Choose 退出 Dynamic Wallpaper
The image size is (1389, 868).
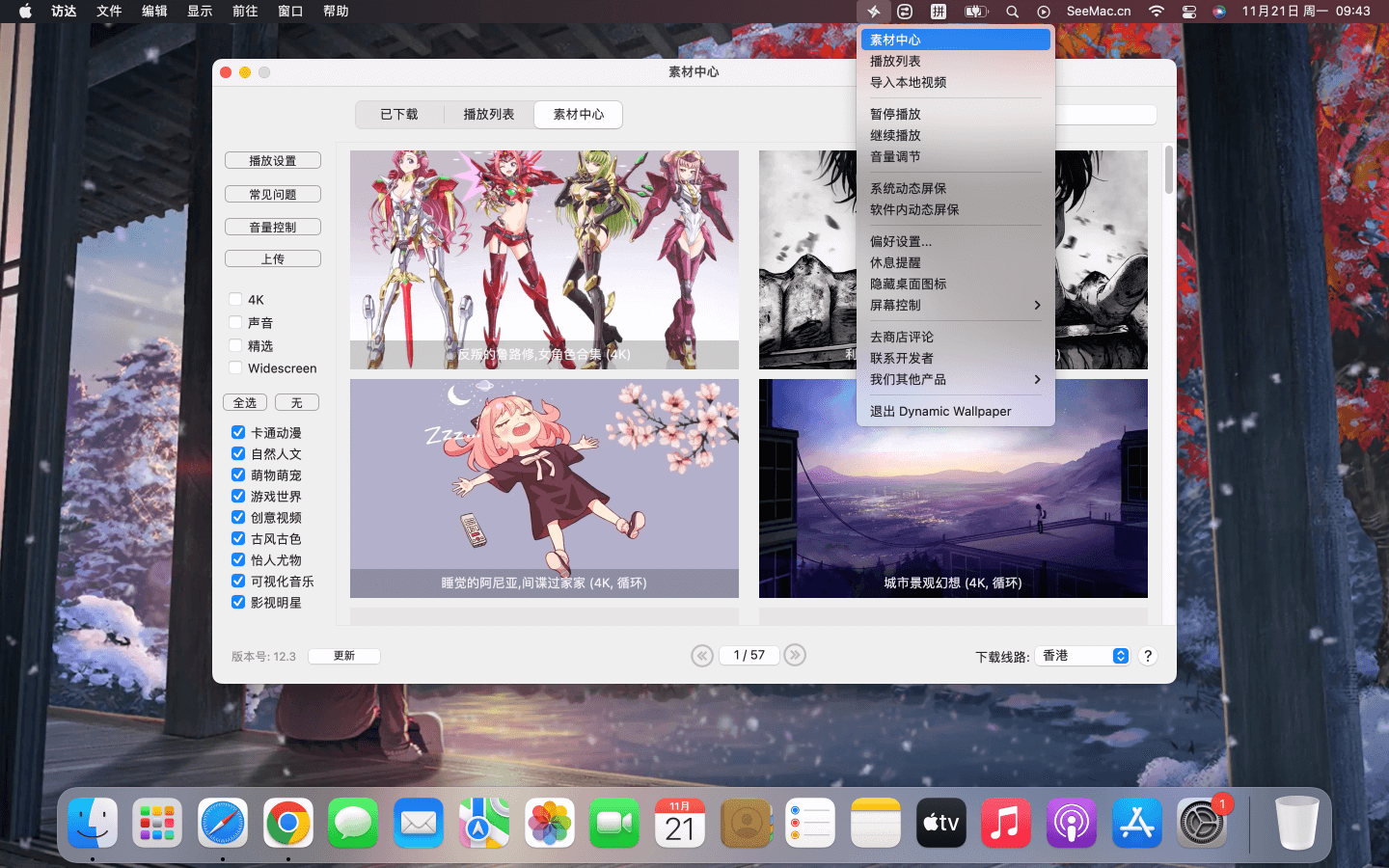(x=955, y=411)
